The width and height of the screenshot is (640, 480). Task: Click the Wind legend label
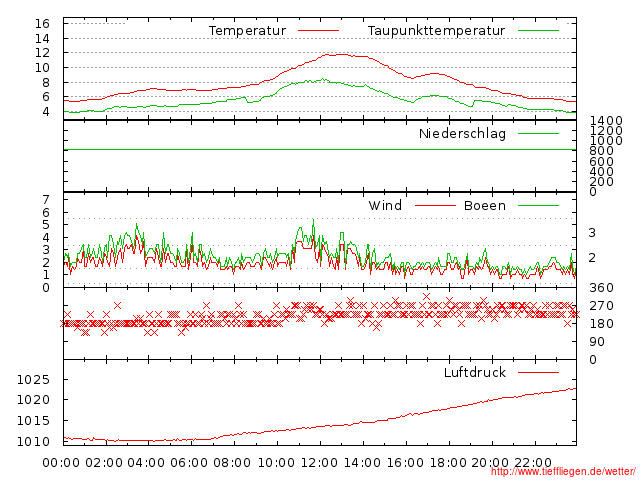pyautogui.click(x=385, y=205)
